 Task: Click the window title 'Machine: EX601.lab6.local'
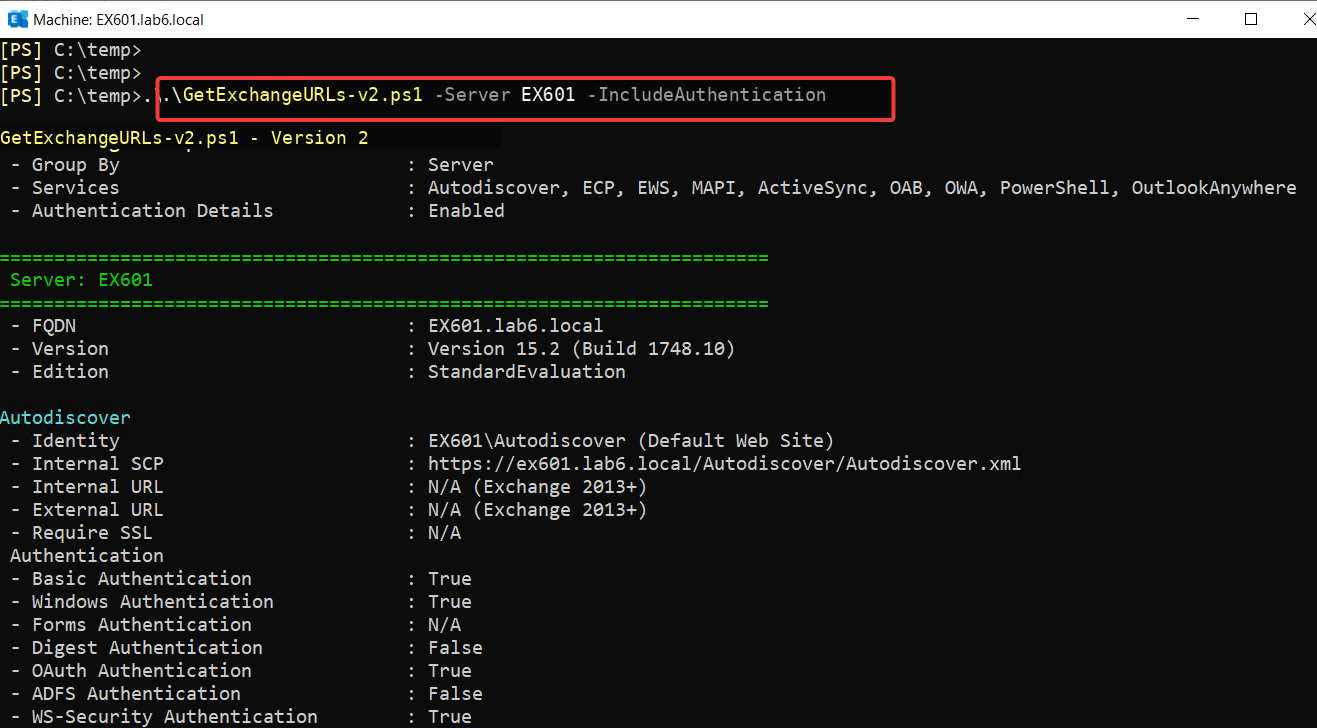(120, 19)
